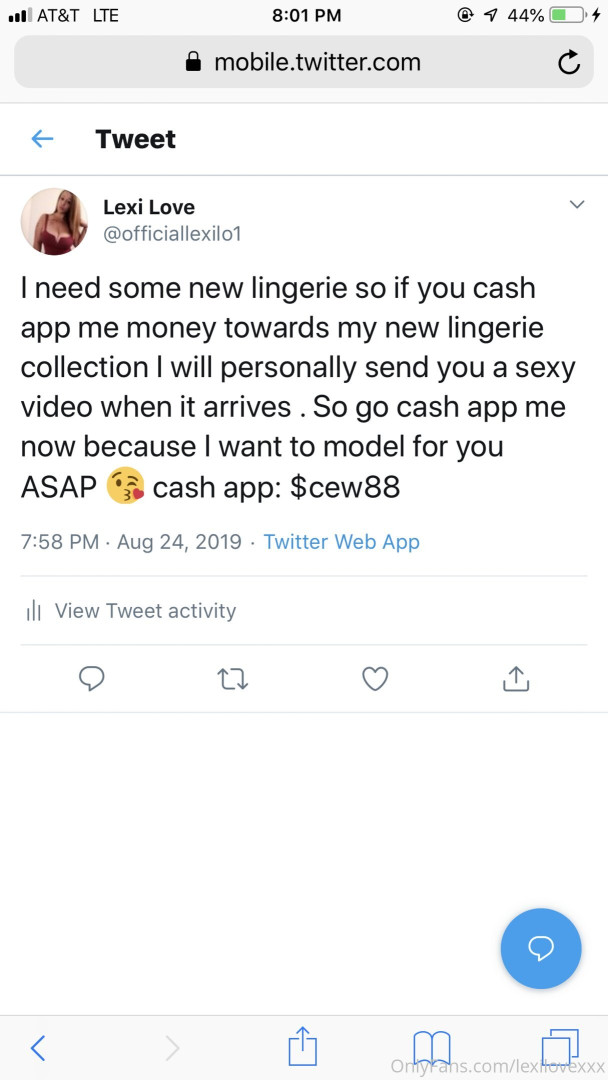Go back with Safari bottom arrow

pos(38,1047)
